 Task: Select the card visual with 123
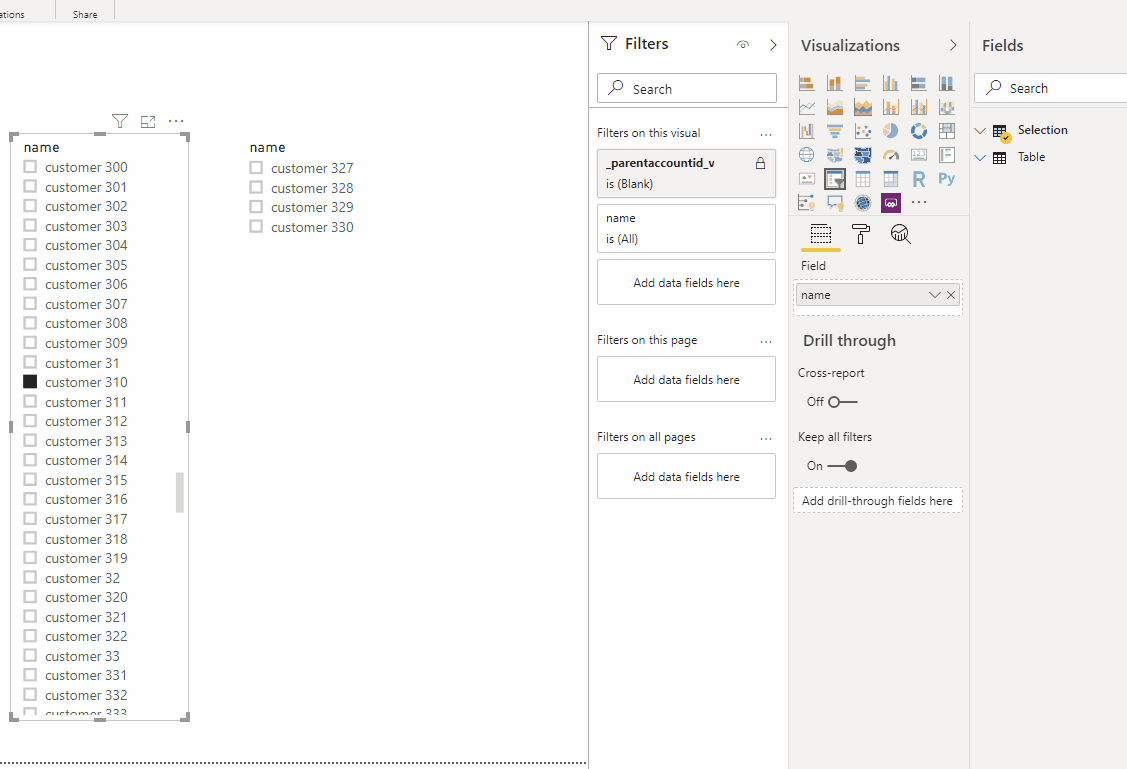919,155
